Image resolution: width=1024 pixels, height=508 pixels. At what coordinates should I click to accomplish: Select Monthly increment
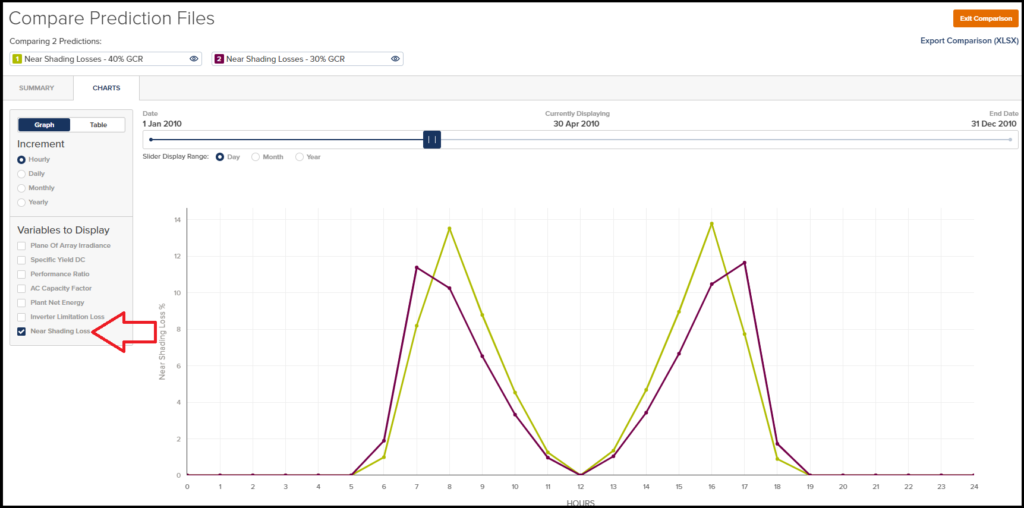(22, 188)
